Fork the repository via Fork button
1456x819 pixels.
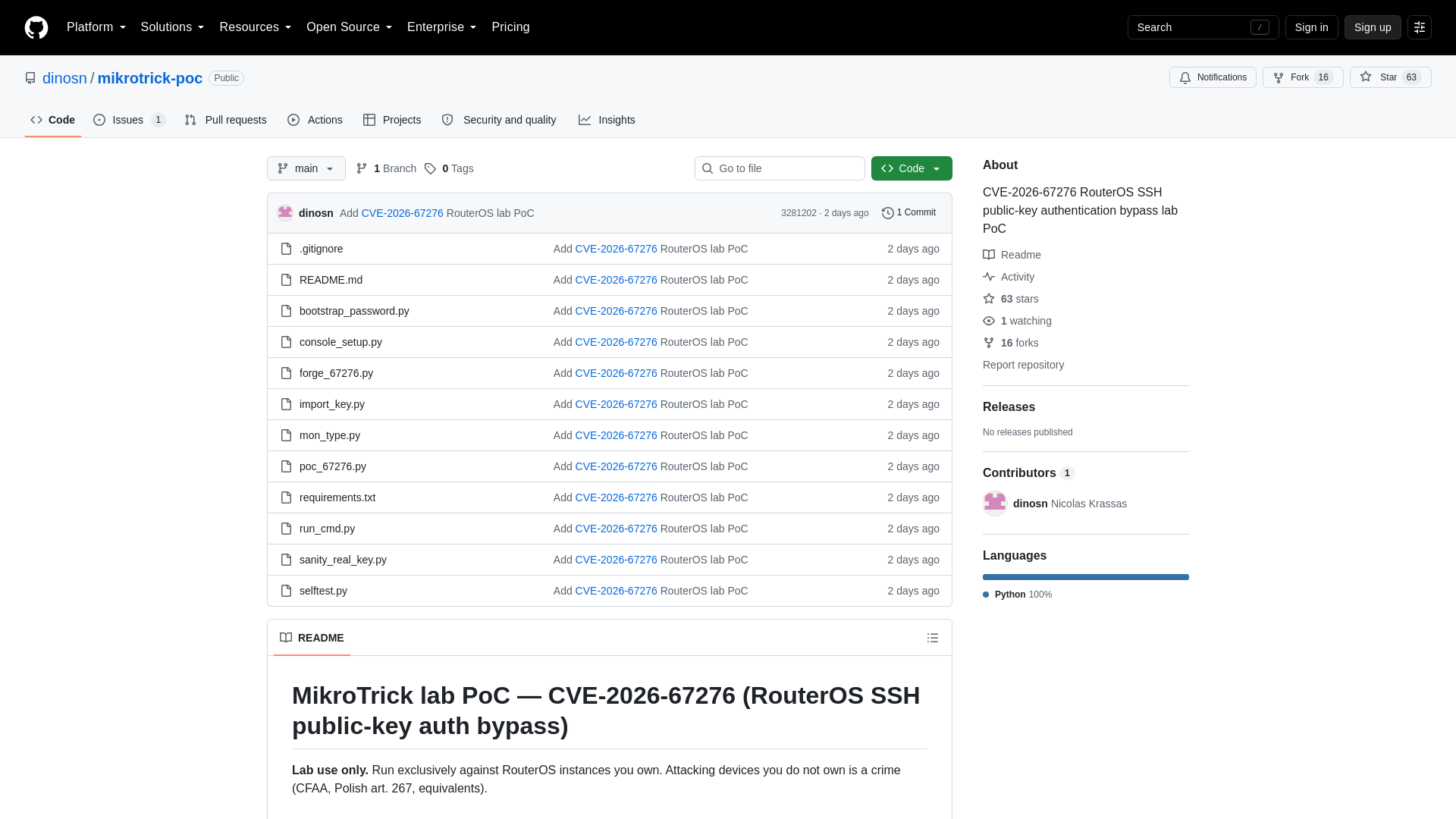(x=1303, y=77)
